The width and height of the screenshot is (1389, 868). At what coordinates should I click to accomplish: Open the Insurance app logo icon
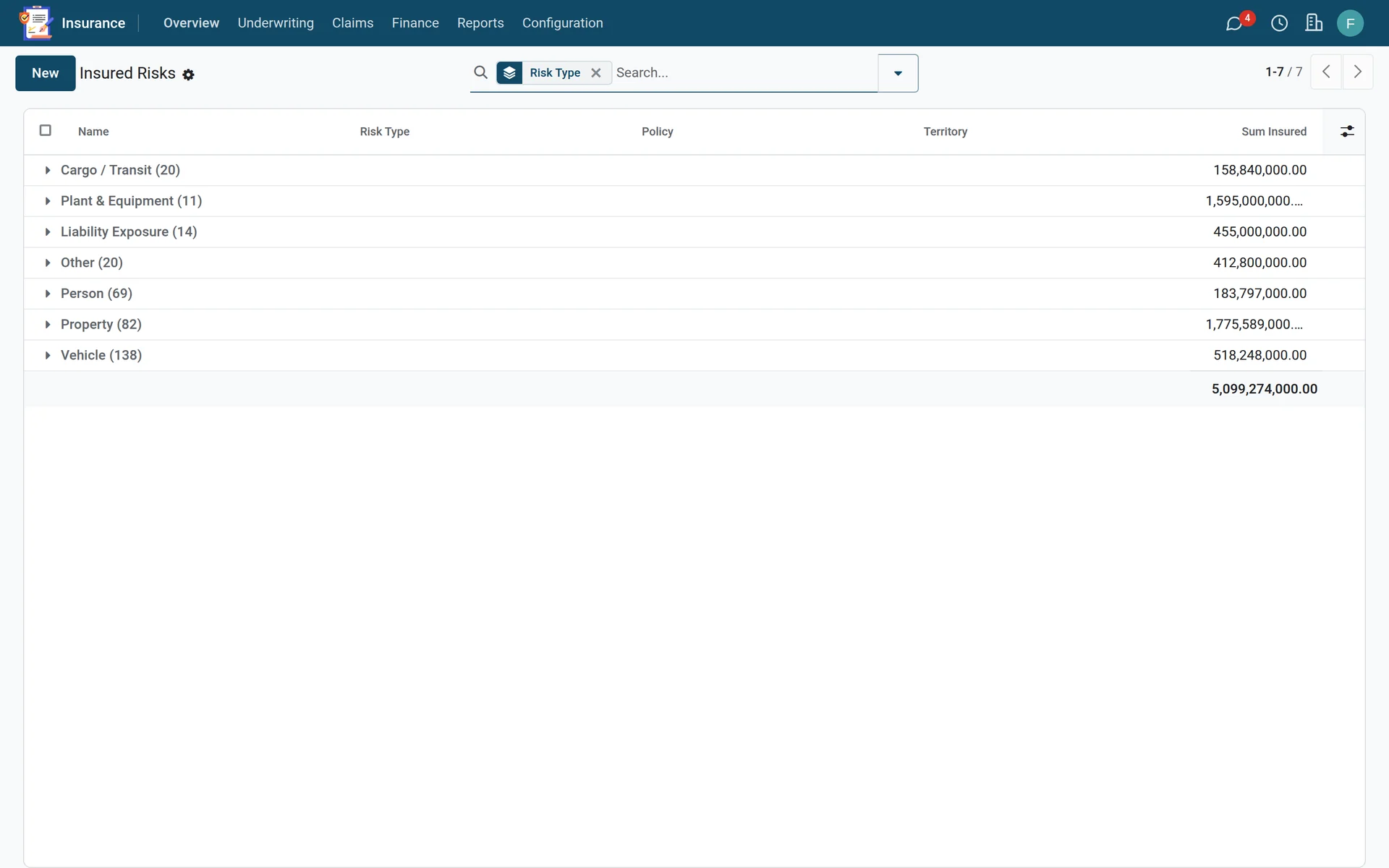(x=35, y=22)
